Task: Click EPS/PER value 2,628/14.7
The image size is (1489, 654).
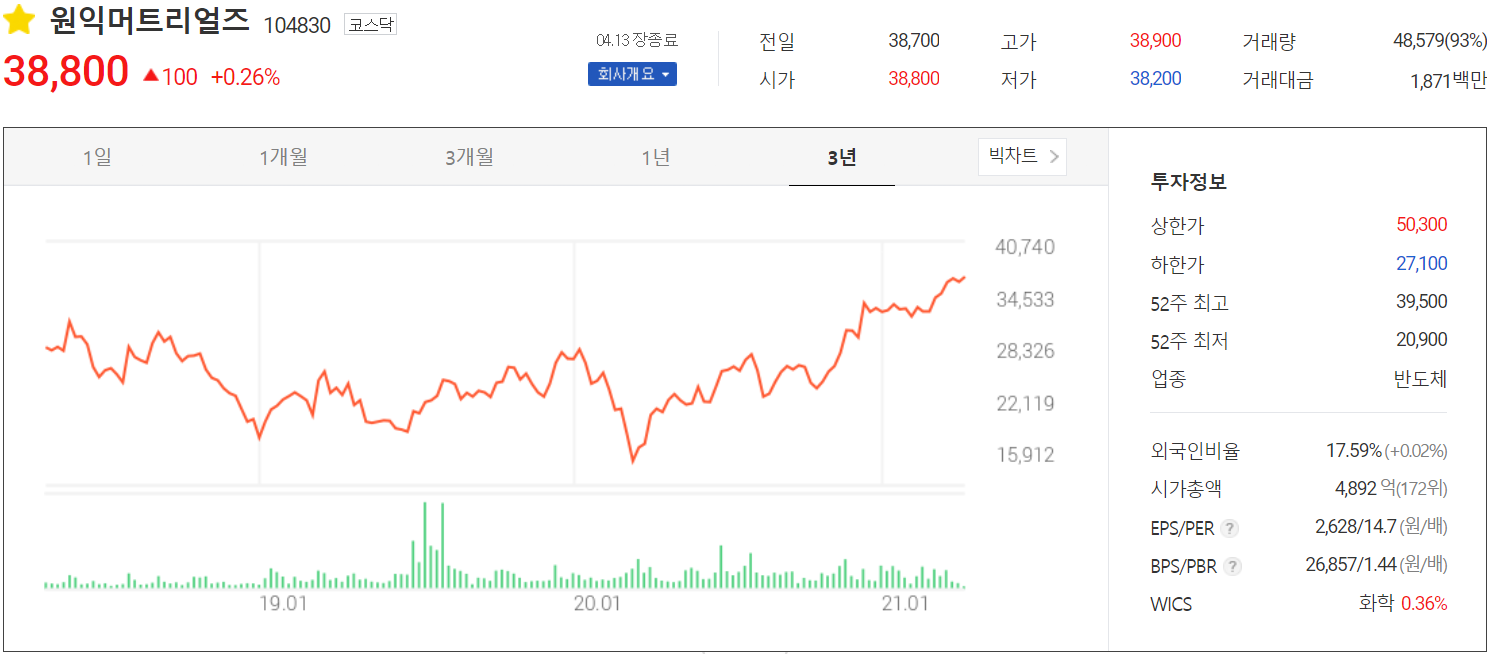Action: 1354,527
